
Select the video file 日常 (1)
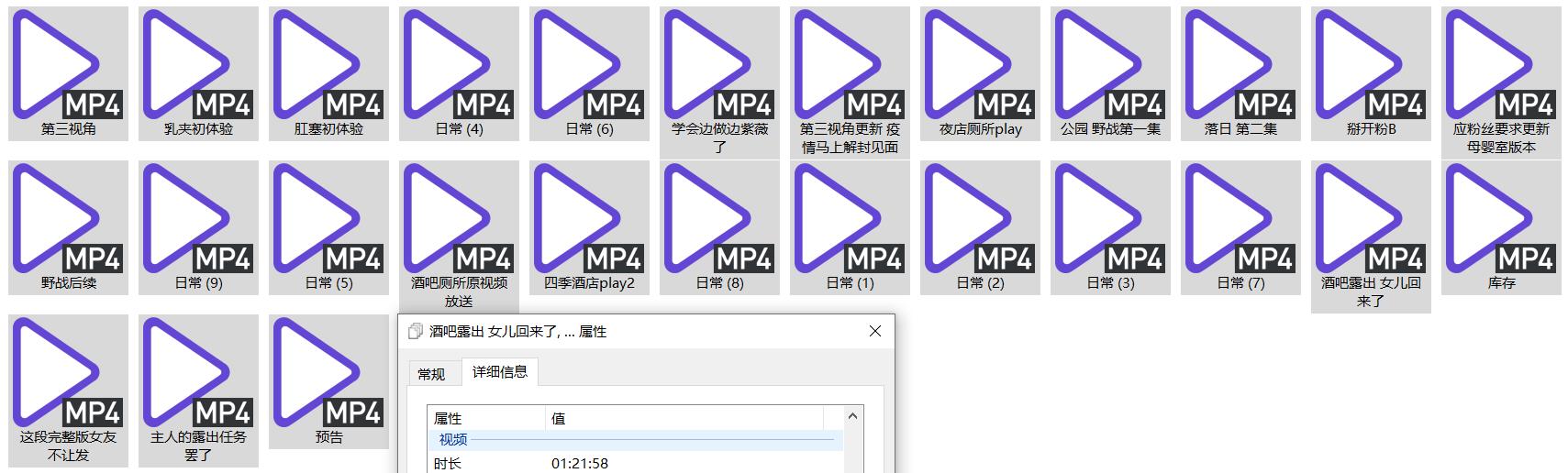click(x=851, y=227)
